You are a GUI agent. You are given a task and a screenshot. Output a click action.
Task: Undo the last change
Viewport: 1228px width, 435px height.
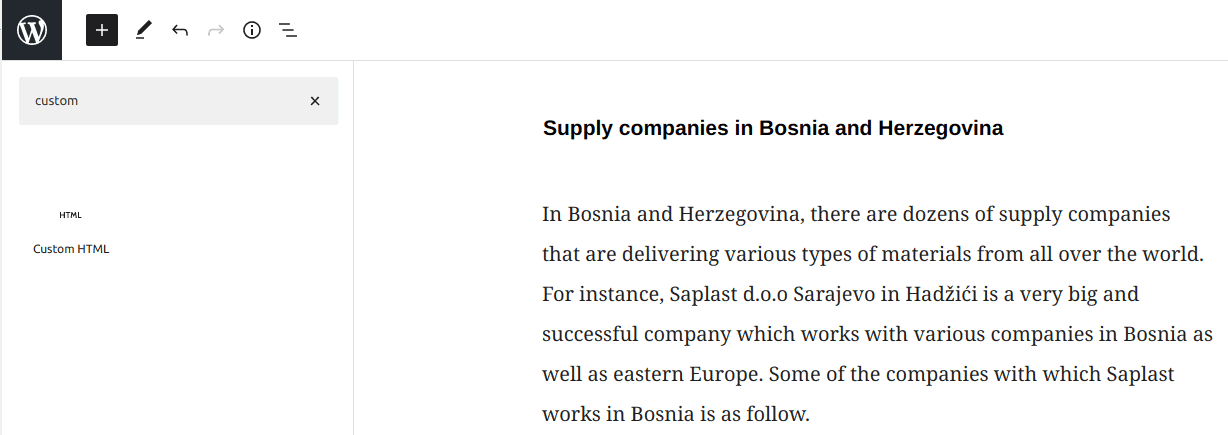[x=179, y=30]
